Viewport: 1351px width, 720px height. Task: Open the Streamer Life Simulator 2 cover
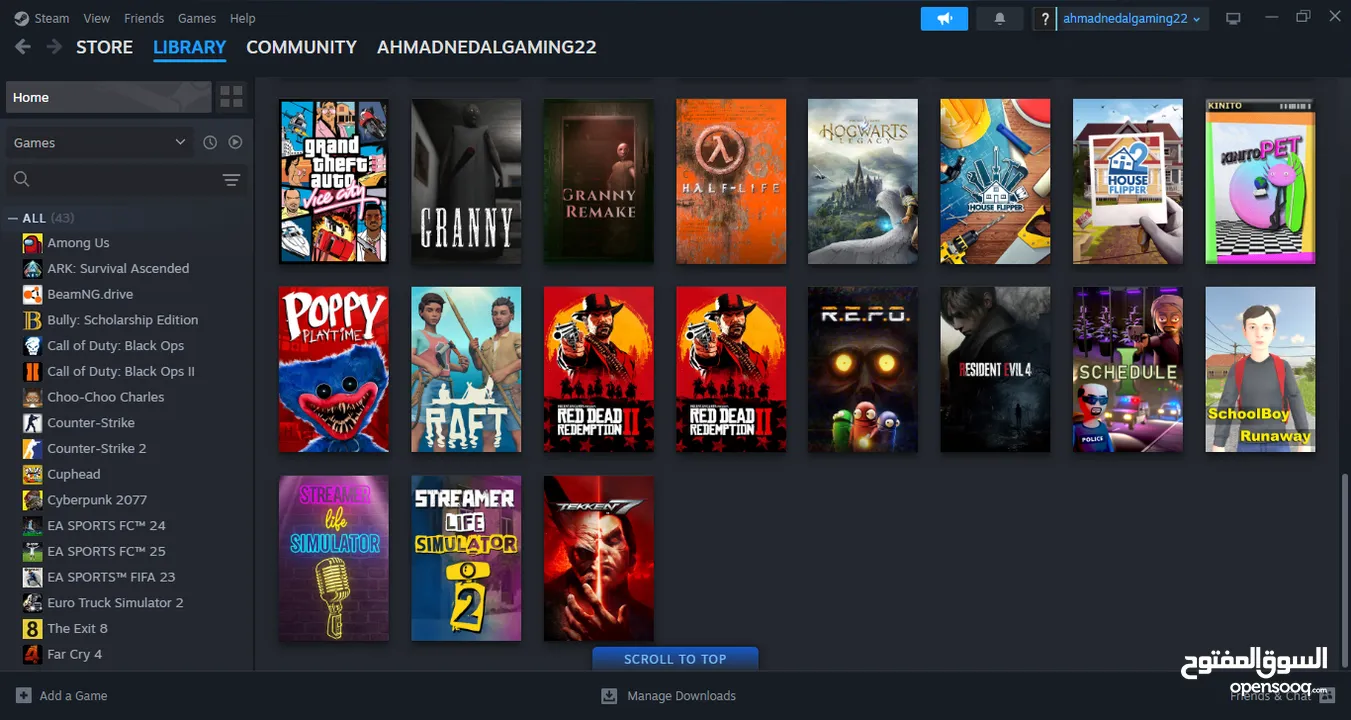point(466,558)
